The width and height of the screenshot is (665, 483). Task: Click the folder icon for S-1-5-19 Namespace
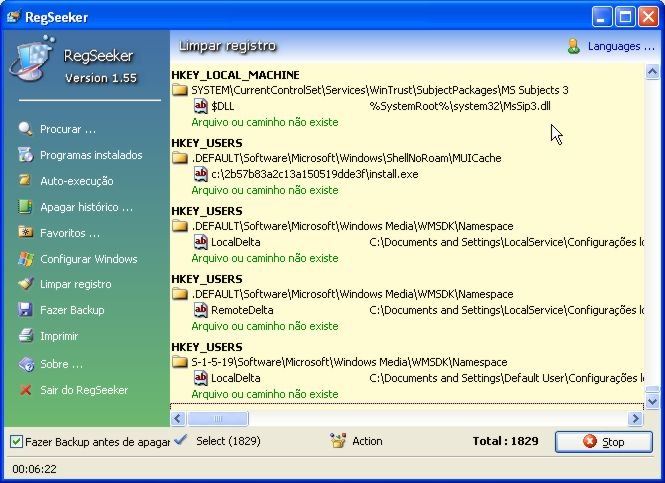click(x=180, y=362)
